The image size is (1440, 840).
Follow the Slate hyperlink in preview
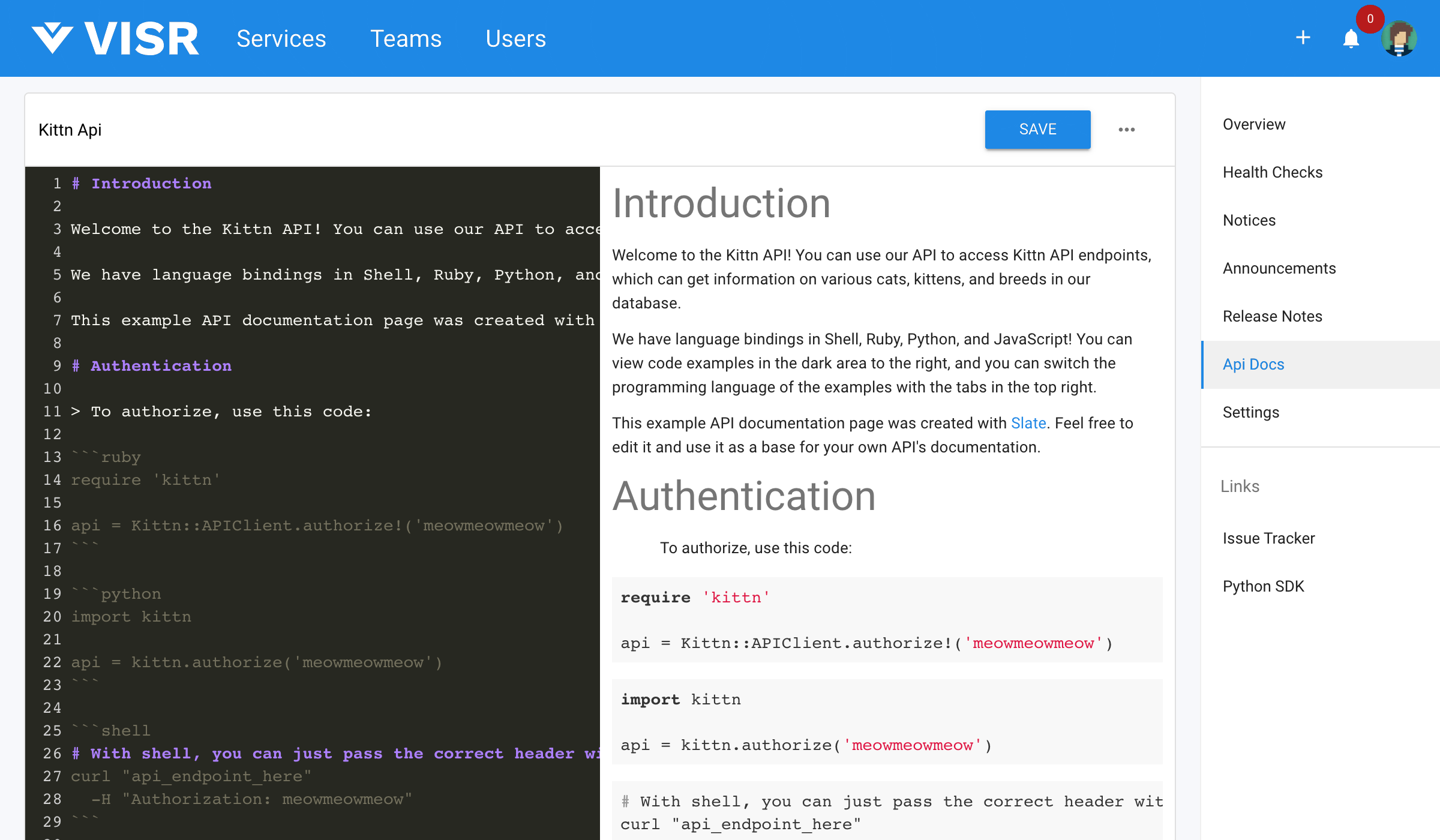click(x=1028, y=423)
